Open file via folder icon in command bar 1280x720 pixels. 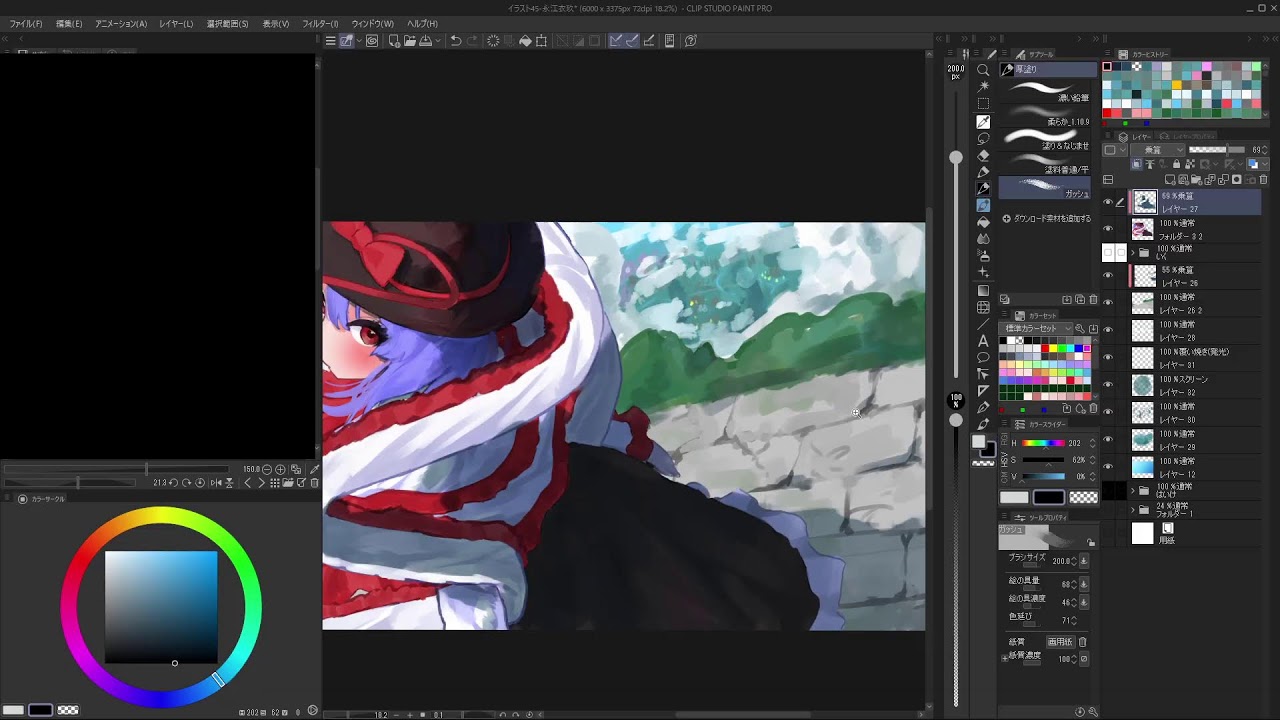pyautogui.click(x=410, y=41)
